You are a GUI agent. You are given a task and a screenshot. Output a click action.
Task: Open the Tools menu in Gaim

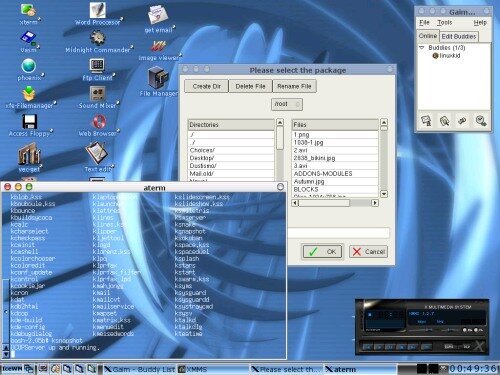pyautogui.click(x=445, y=22)
